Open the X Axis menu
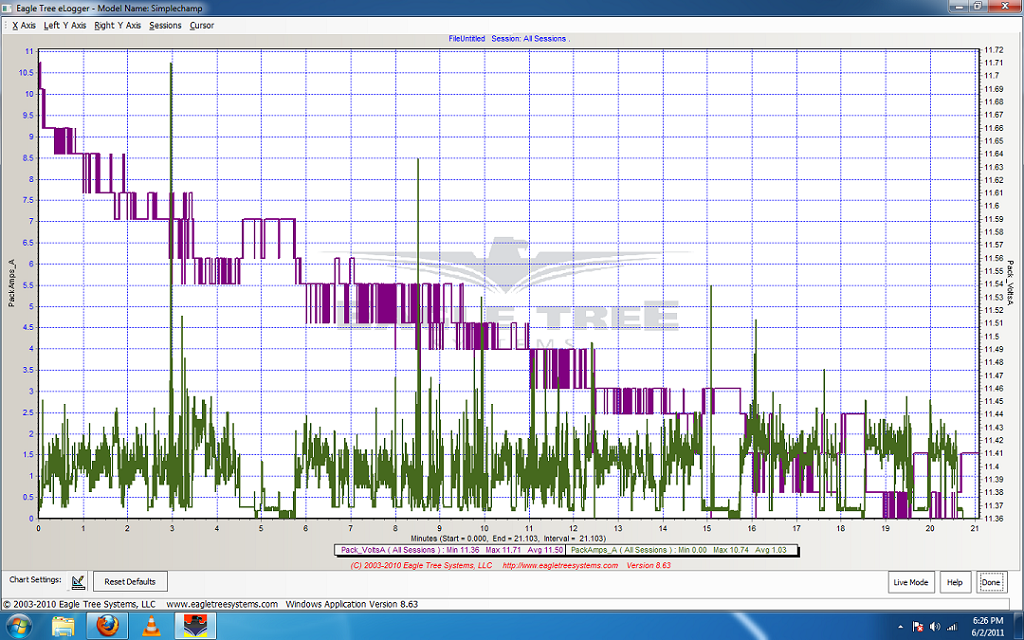 [23, 25]
